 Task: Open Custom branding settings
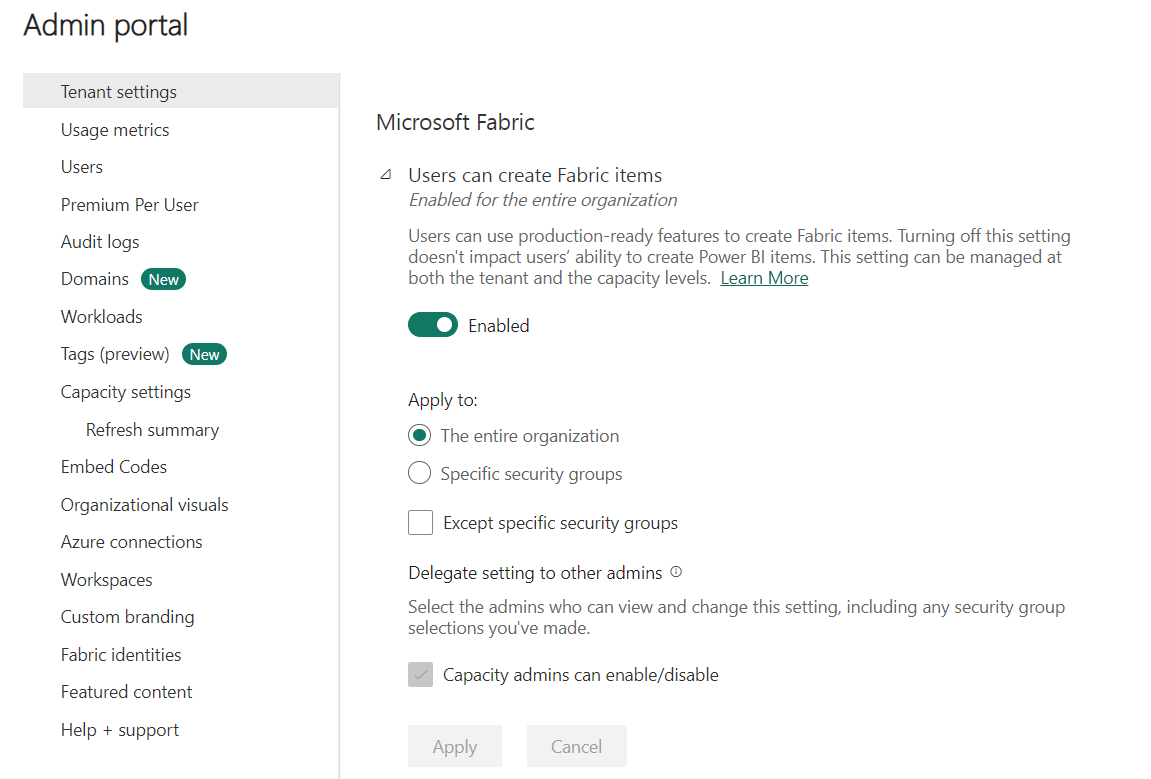pyautogui.click(x=127, y=617)
